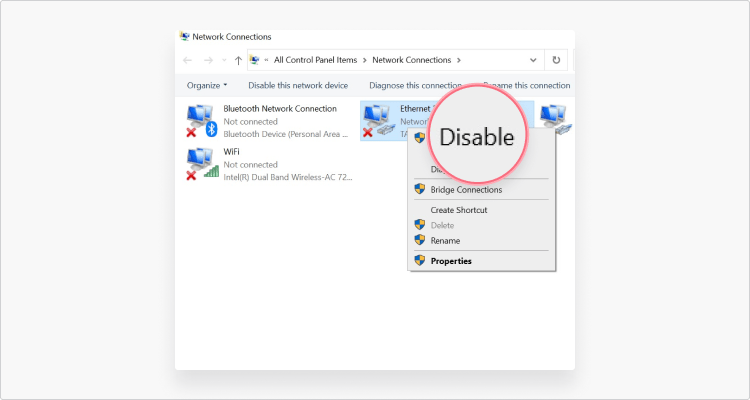Viewport: 750px width, 400px height.
Task: Select the WiFi adapter icon
Action: [x=202, y=164]
